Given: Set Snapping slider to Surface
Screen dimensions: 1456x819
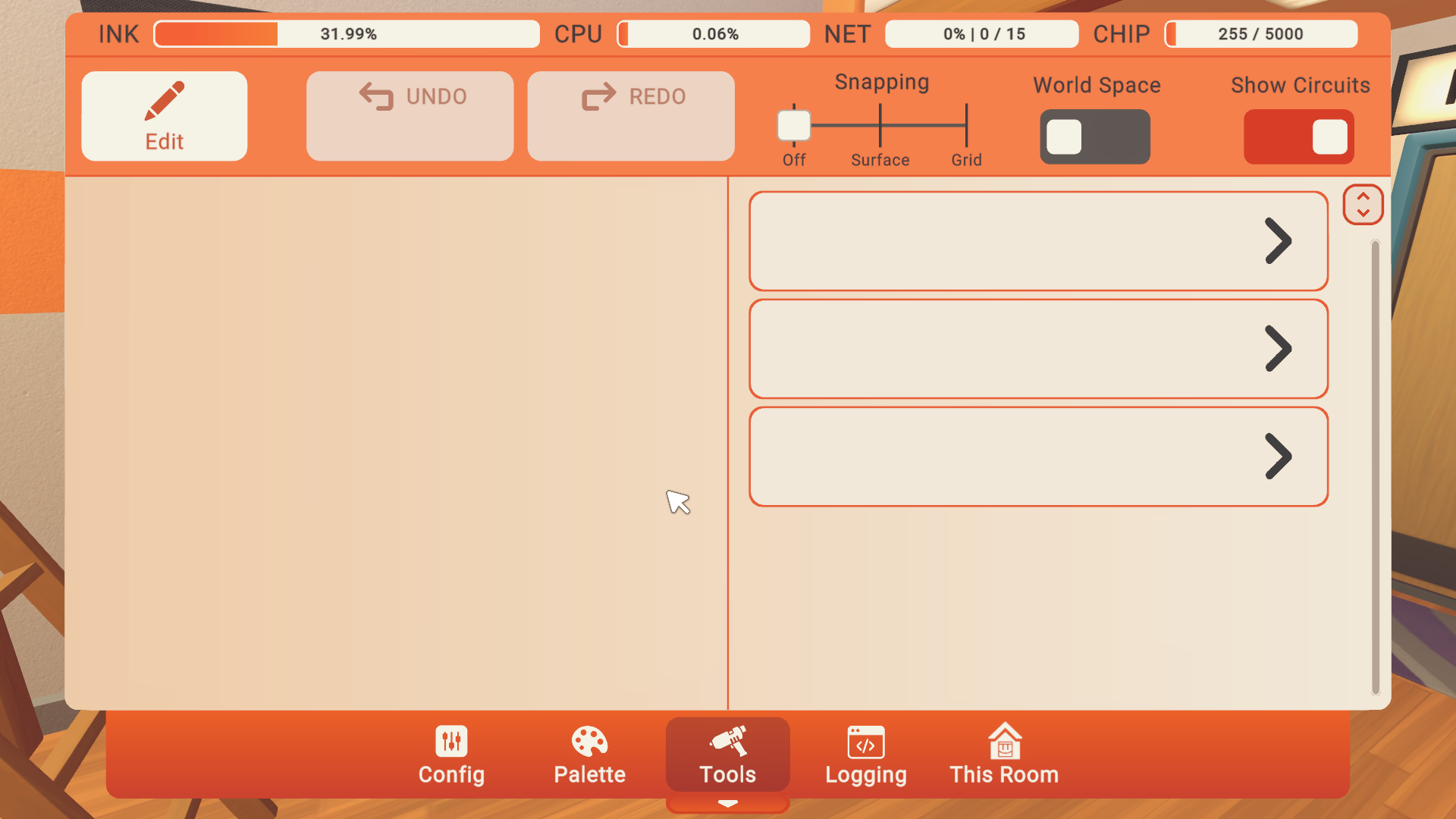Looking at the screenshot, I should 880,126.
